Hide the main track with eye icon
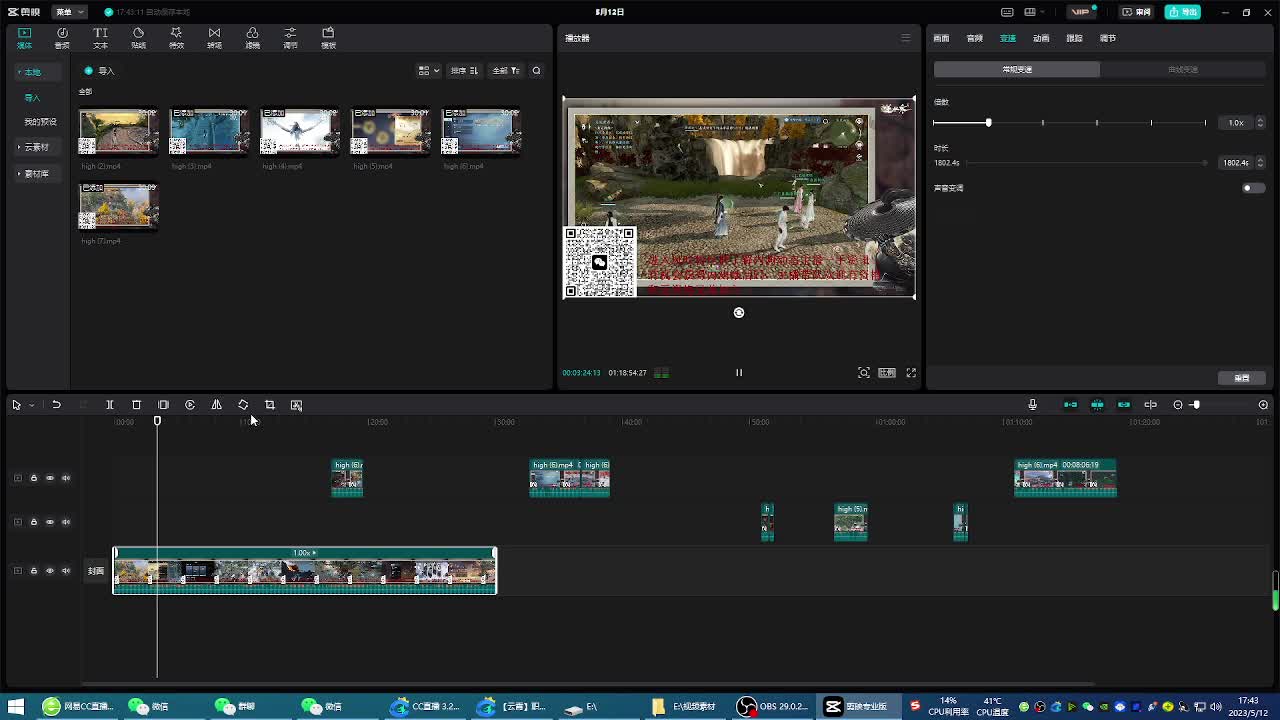Viewport: 1280px width, 720px height. tap(50, 571)
